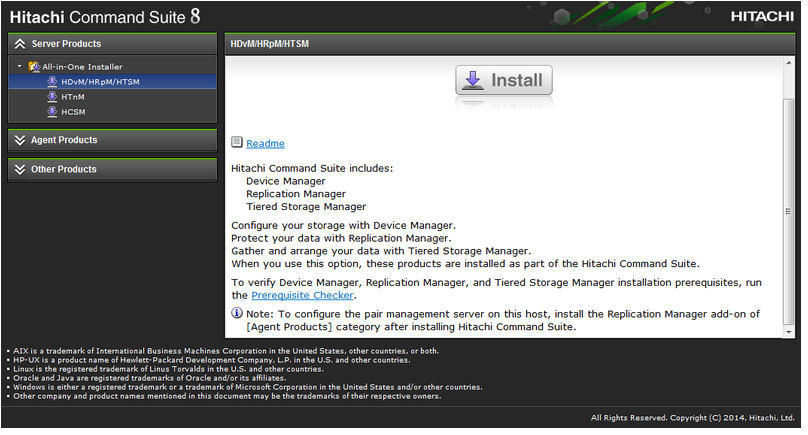Select HTnM installer item
This screenshot has width=808, height=435.
tap(73, 97)
